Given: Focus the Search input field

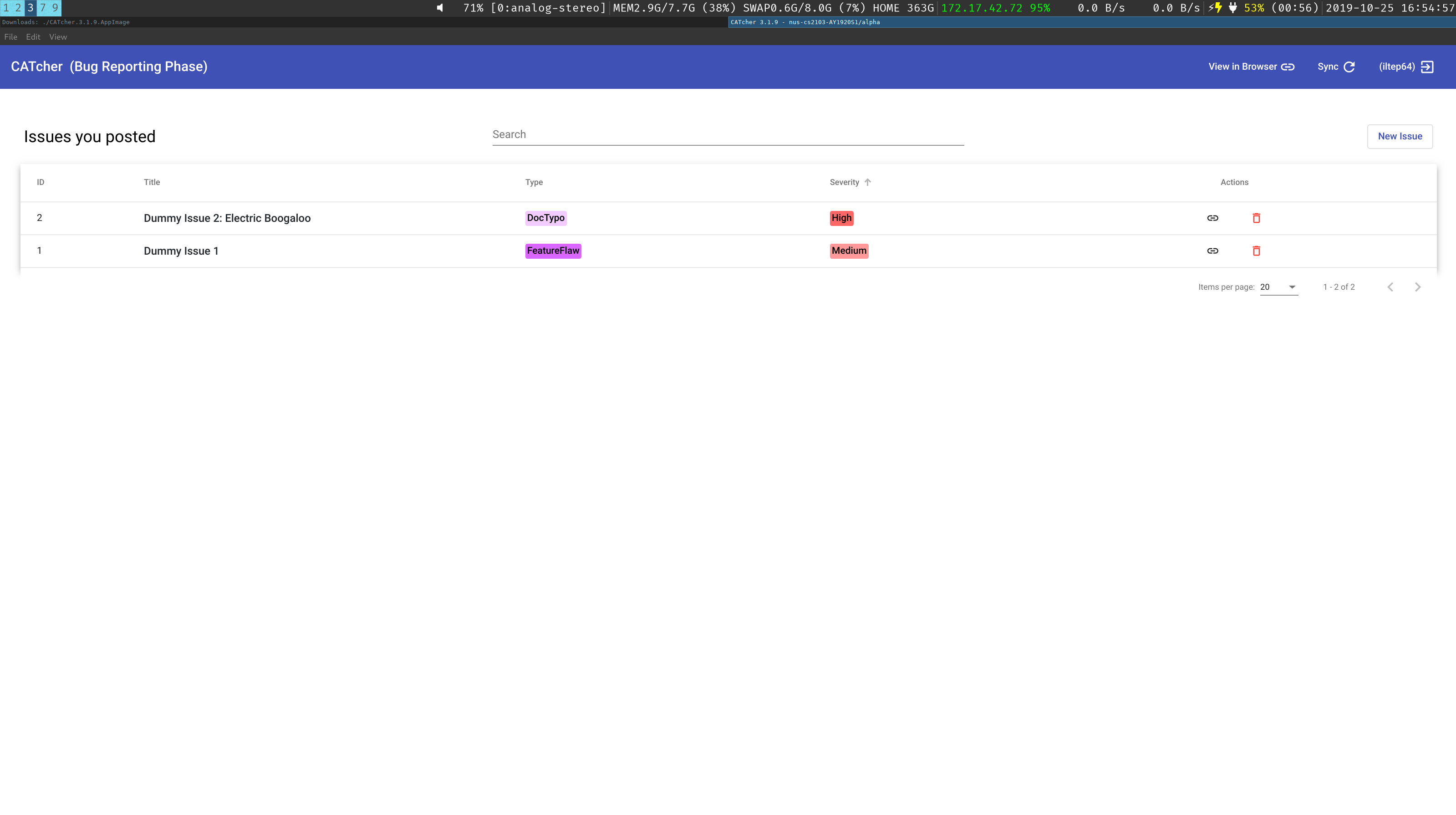Looking at the screenshot, I should (x=728, y=134).
